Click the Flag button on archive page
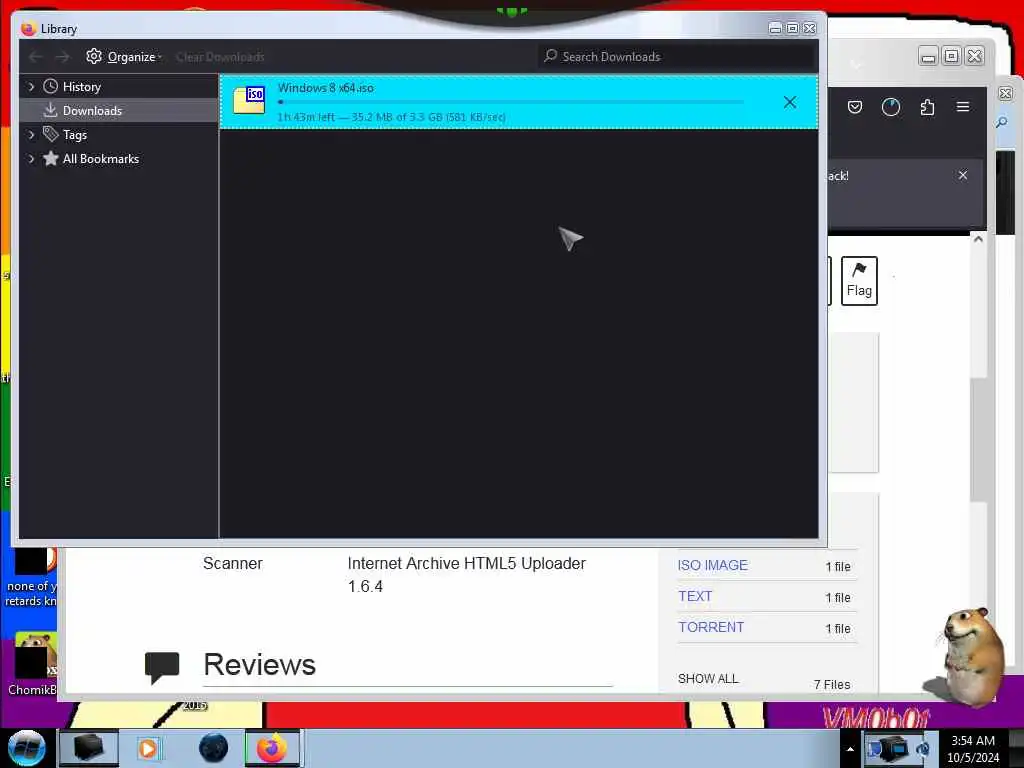This screenshot has width=1024, height=768. point(859,281)
